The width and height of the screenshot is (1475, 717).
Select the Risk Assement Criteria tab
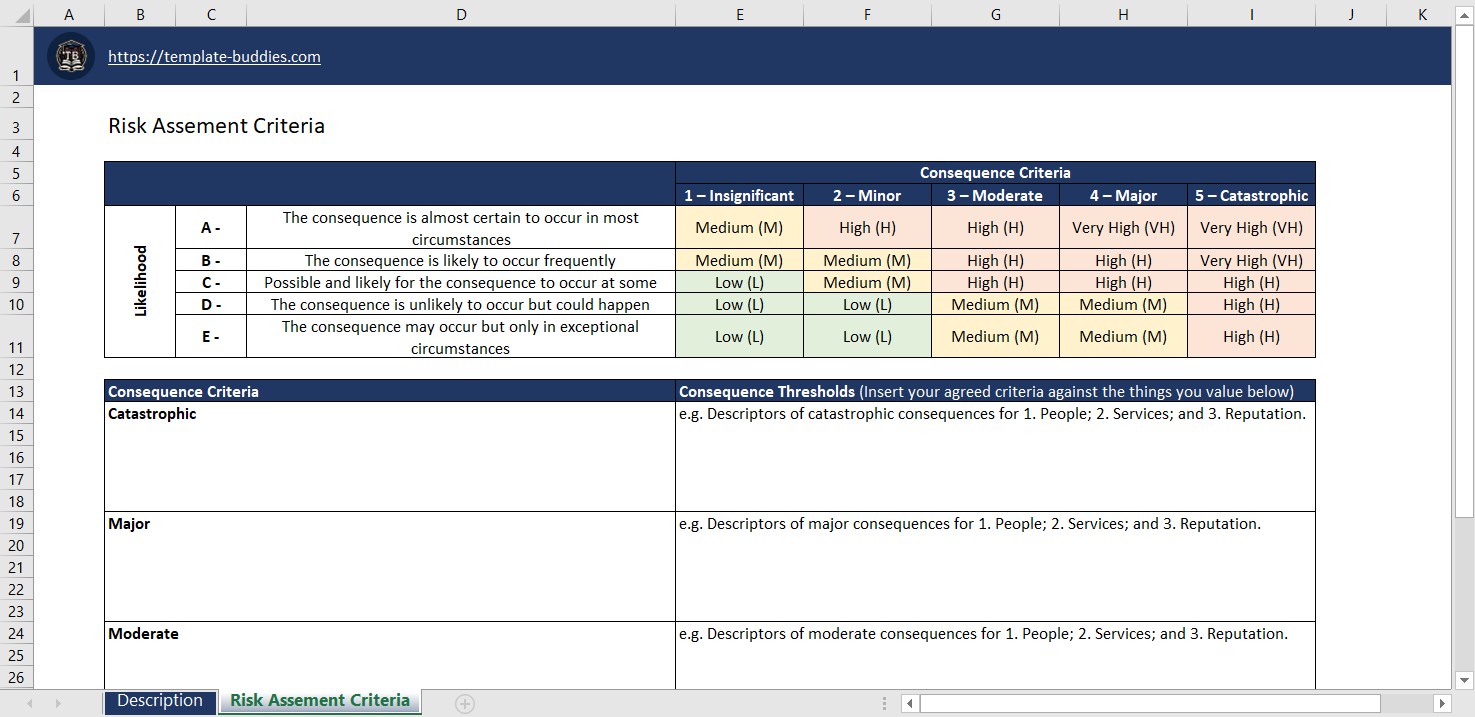click(x=318, y=701)
